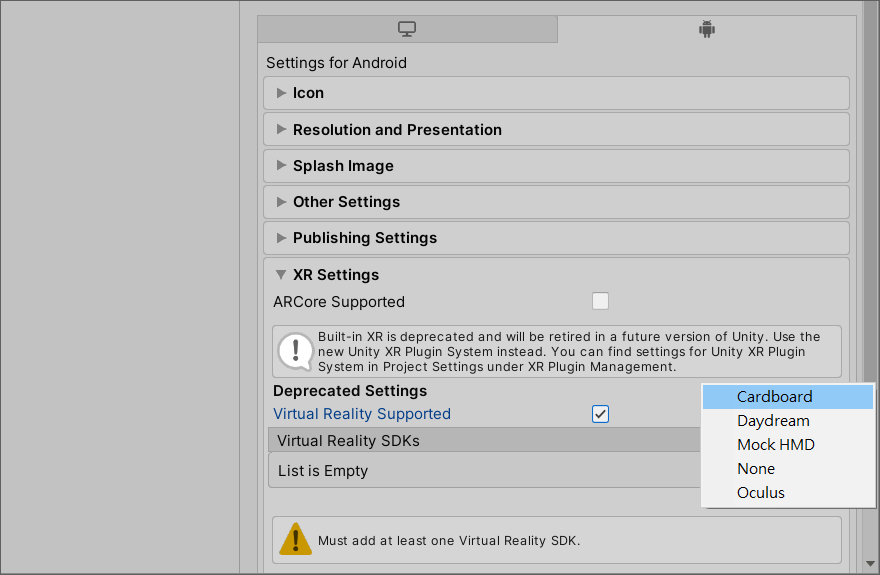
Task: Uncheck Virtual Reality Supported checkbox
Action: point(600,414)
